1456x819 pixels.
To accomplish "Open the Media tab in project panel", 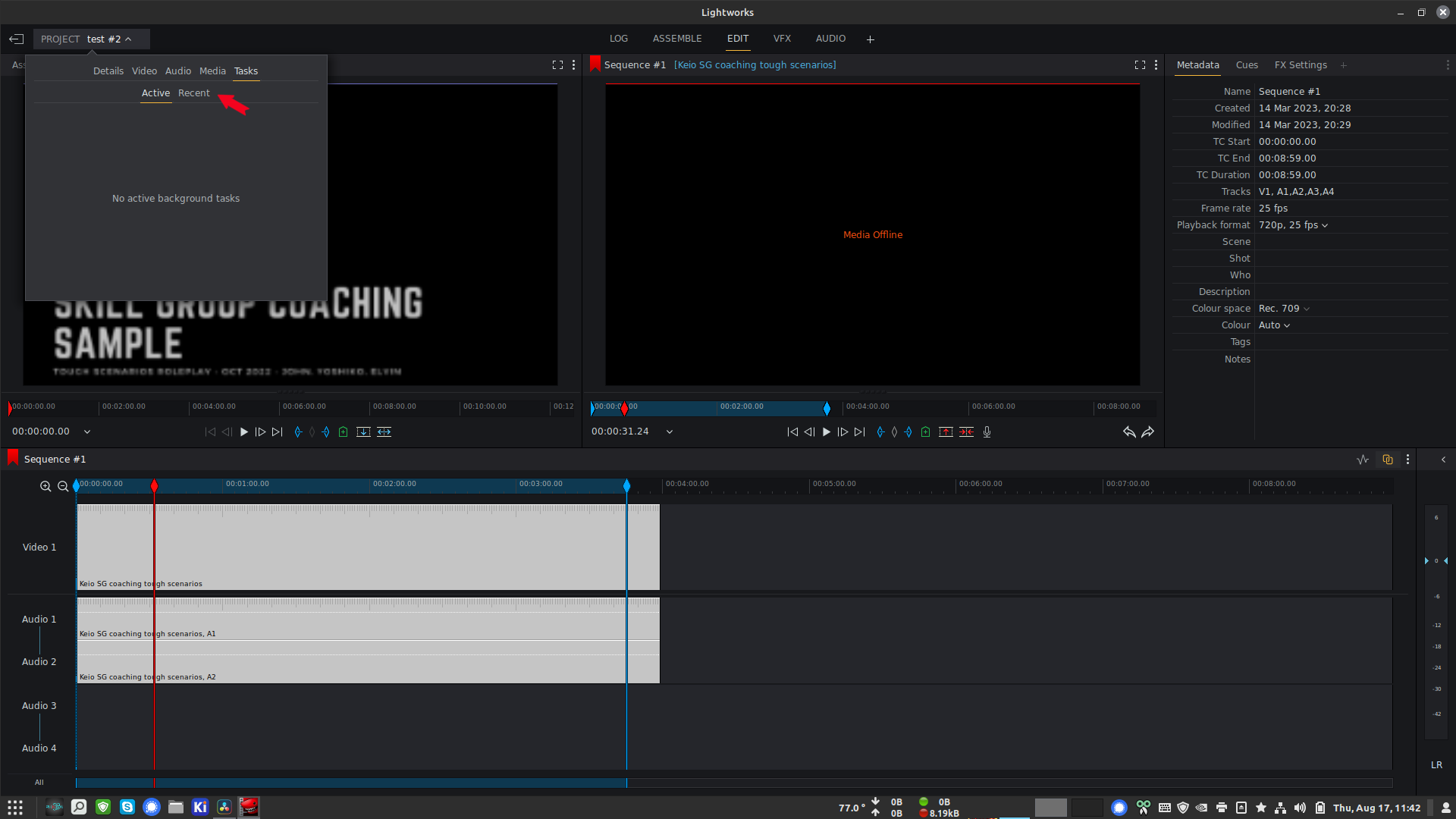I will click(212, 71).
